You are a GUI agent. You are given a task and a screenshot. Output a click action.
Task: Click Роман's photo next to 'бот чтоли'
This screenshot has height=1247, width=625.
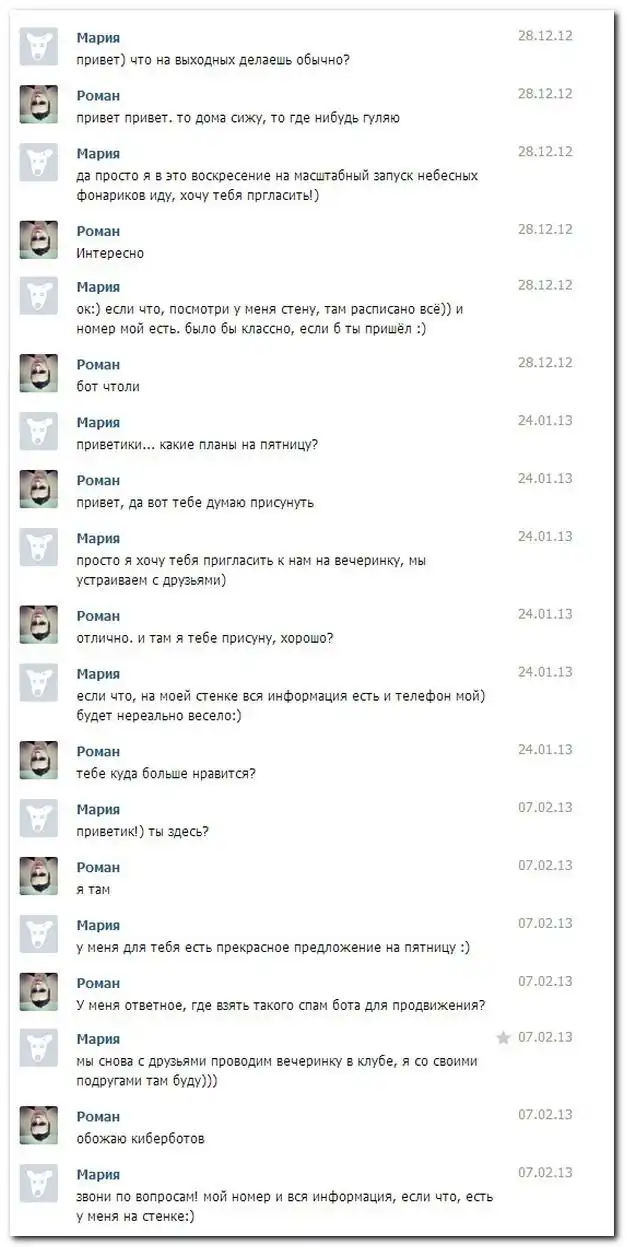38,373
